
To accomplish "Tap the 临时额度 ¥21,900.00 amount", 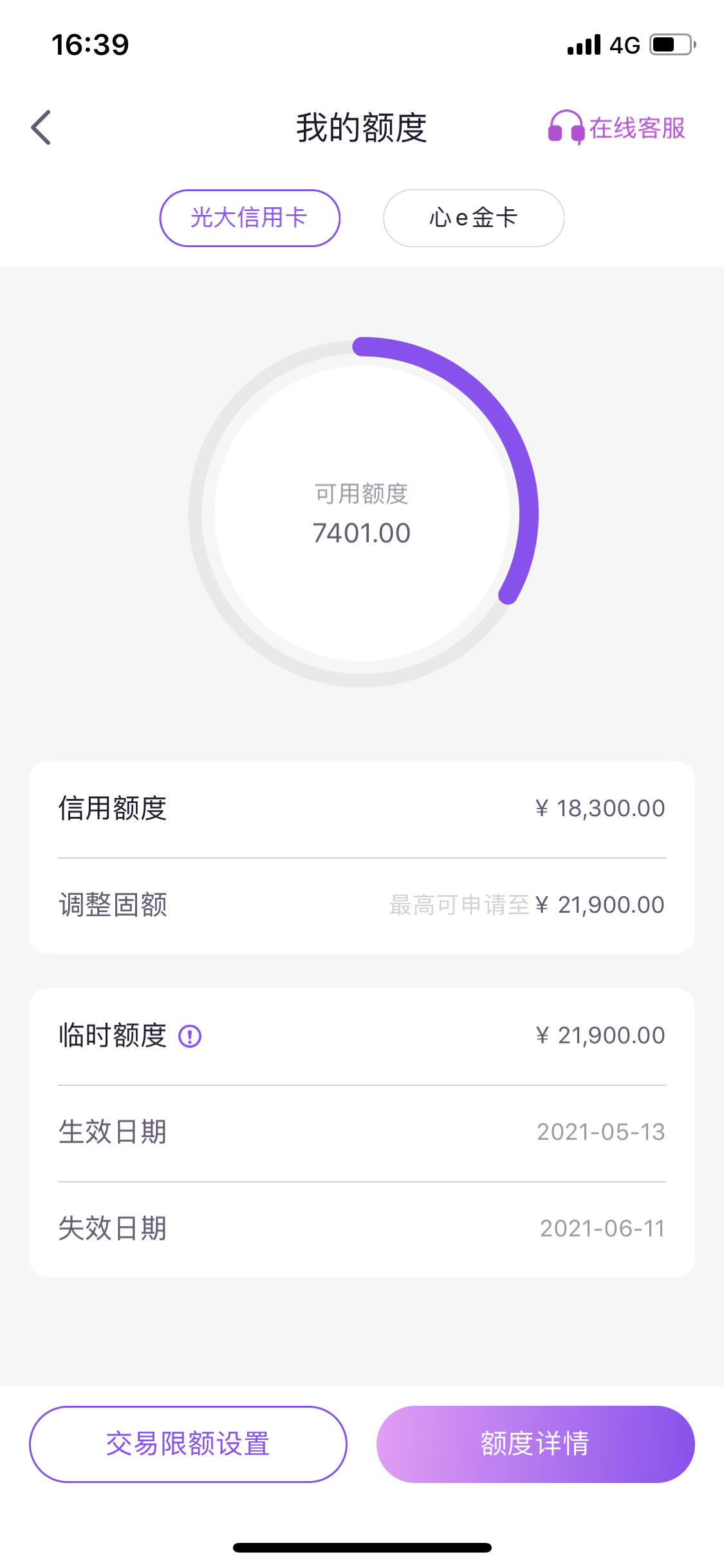I will (x=600, y=1036).
